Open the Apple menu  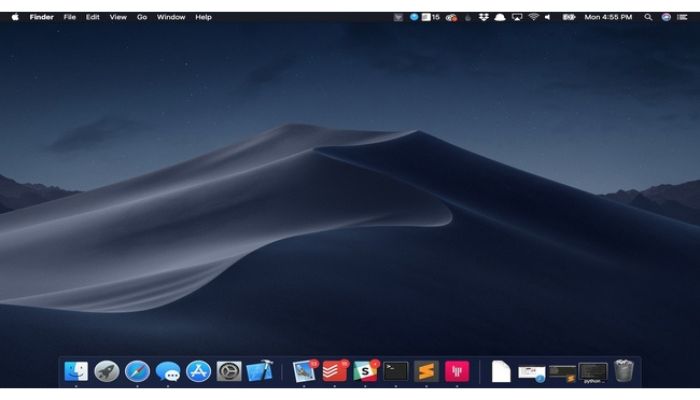15,17
